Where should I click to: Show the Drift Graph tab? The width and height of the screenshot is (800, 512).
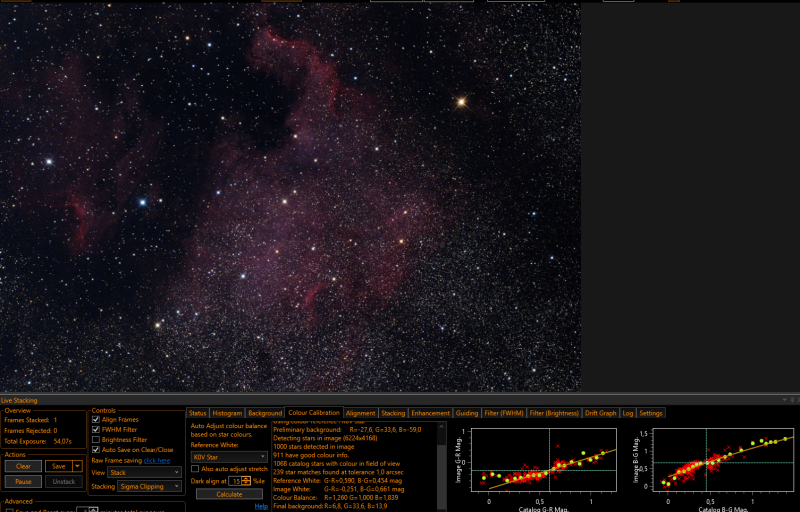(601, 413)
